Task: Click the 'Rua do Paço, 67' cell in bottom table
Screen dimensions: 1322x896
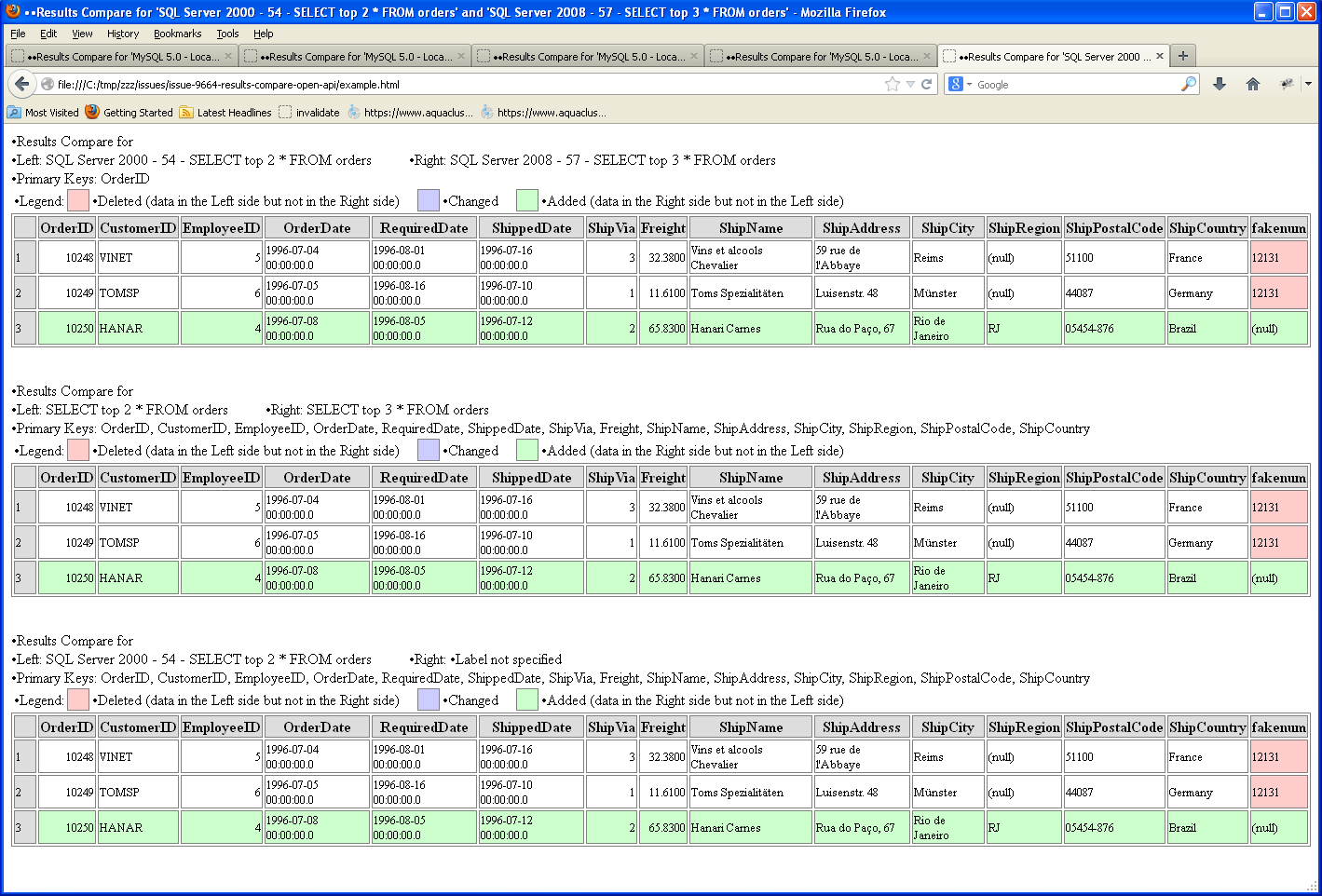Action: click(x=862, y=828)
